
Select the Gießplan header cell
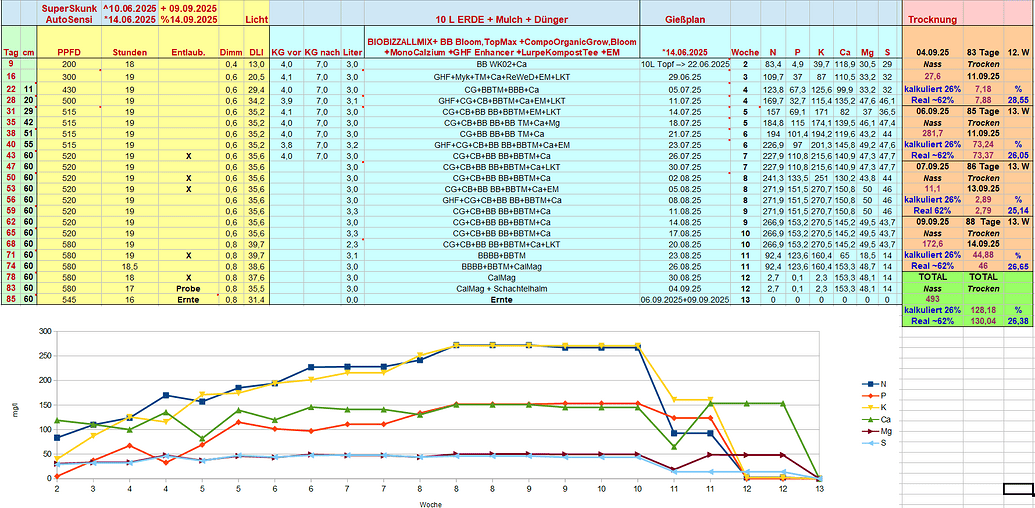click(x=684, y=20)
